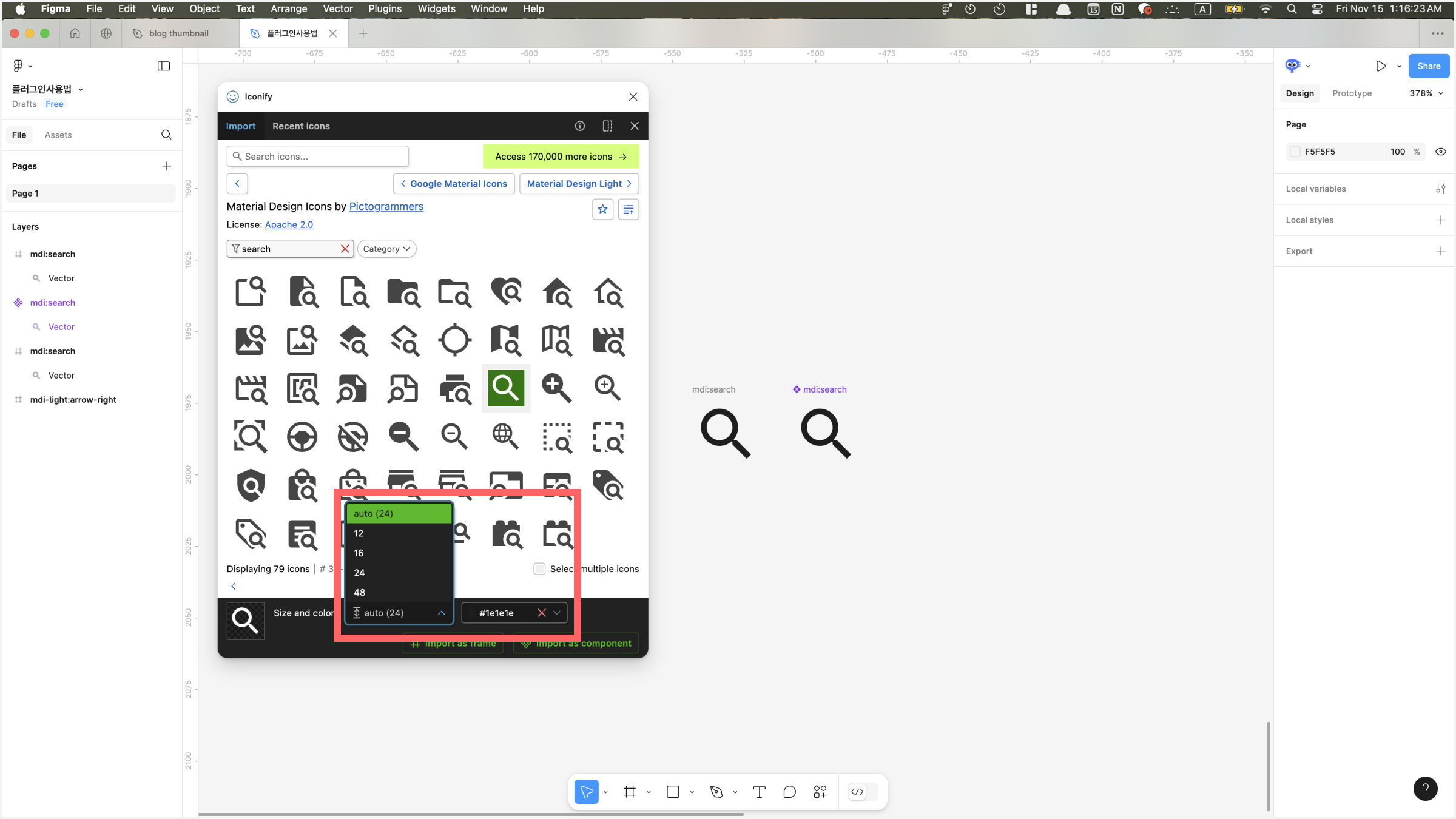Expand the file name dropdown chevron
Image resolution: width=1456 pixels, height=819 pixels.
click(81, 89)
